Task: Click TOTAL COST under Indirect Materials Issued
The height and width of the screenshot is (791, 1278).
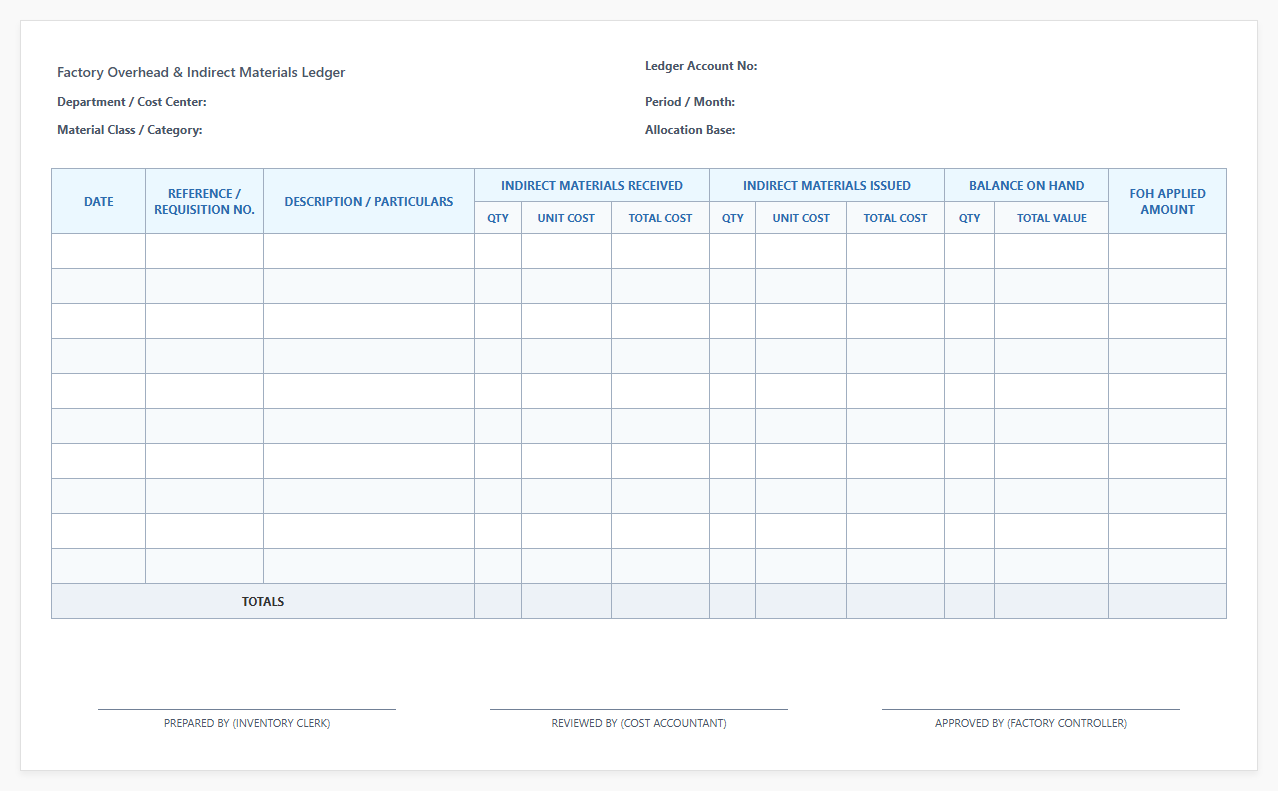Action: [896, 218]
